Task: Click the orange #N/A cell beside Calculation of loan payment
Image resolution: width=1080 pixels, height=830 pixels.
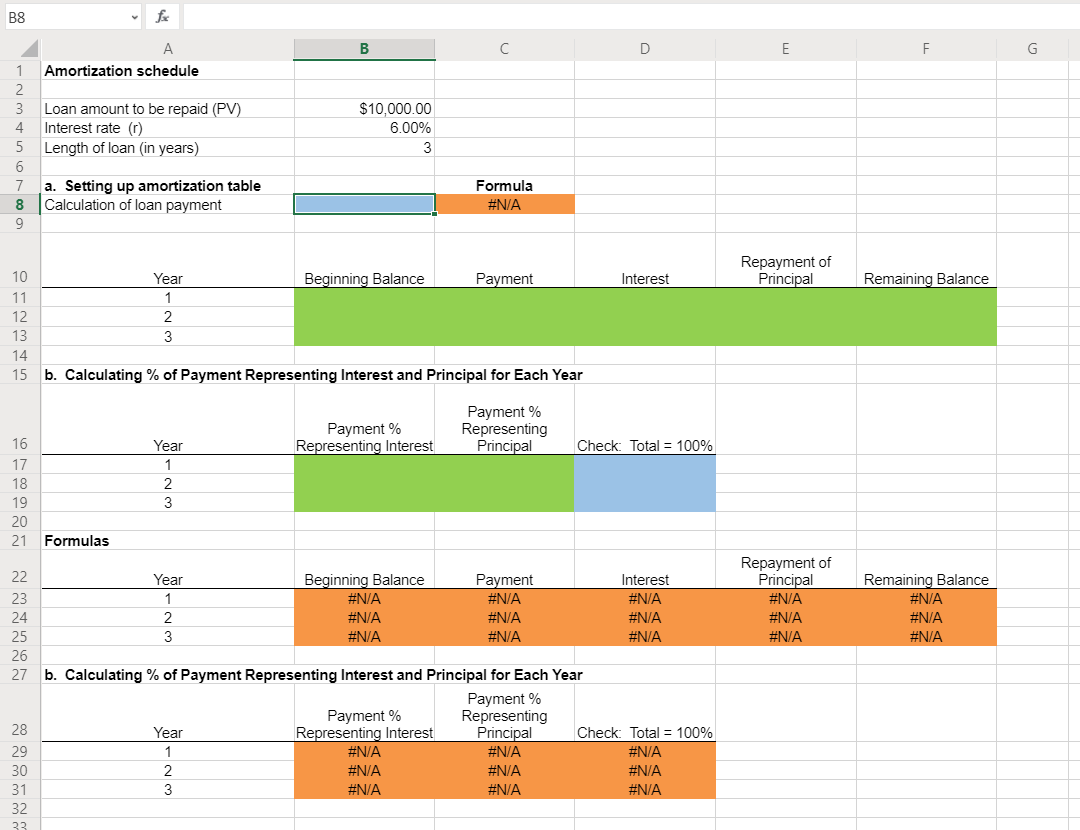Action: click(504, 204)
